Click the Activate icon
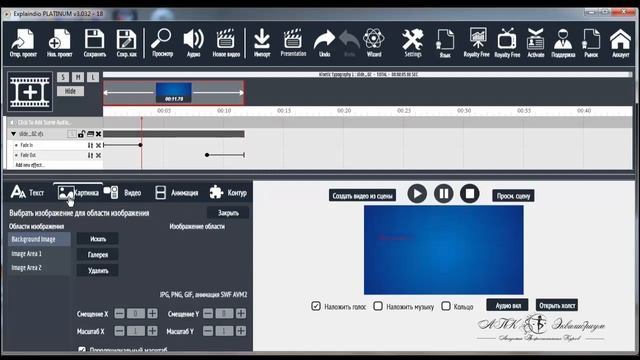The image size is (640, 360). (x=536, y=42)
